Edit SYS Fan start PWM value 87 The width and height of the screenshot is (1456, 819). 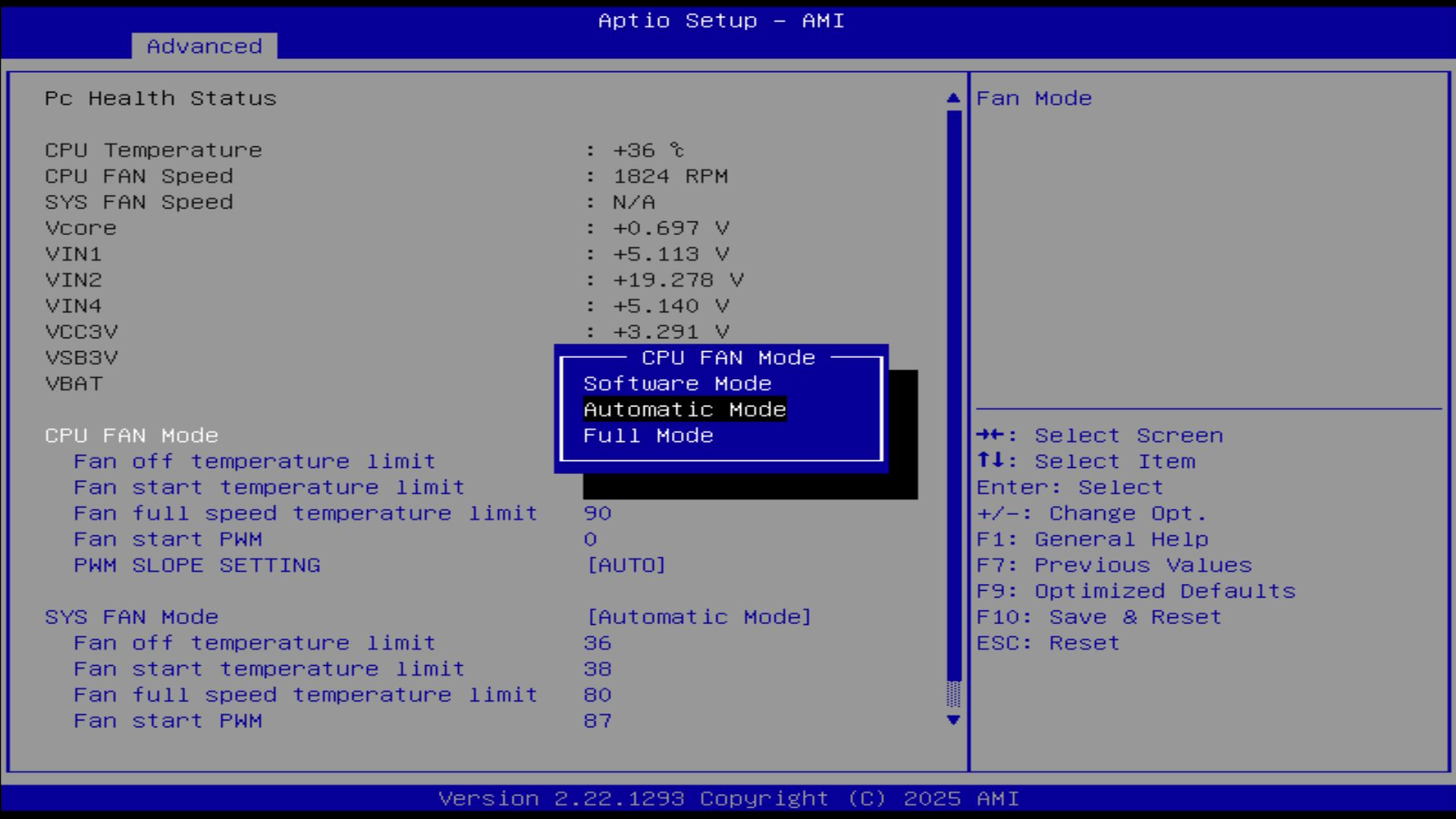pyautogui.click(x=597, y=720)
